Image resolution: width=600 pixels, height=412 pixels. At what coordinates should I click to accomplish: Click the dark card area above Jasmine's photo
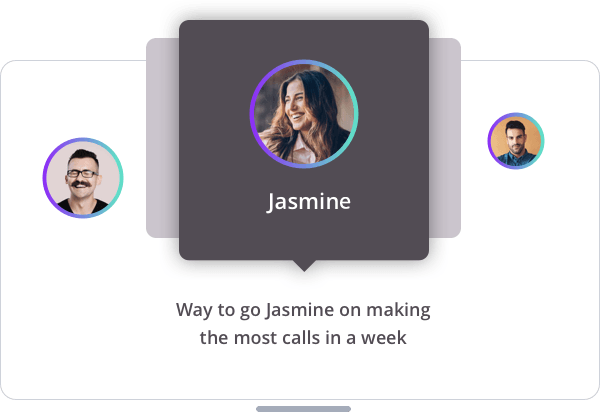(304, 40)
